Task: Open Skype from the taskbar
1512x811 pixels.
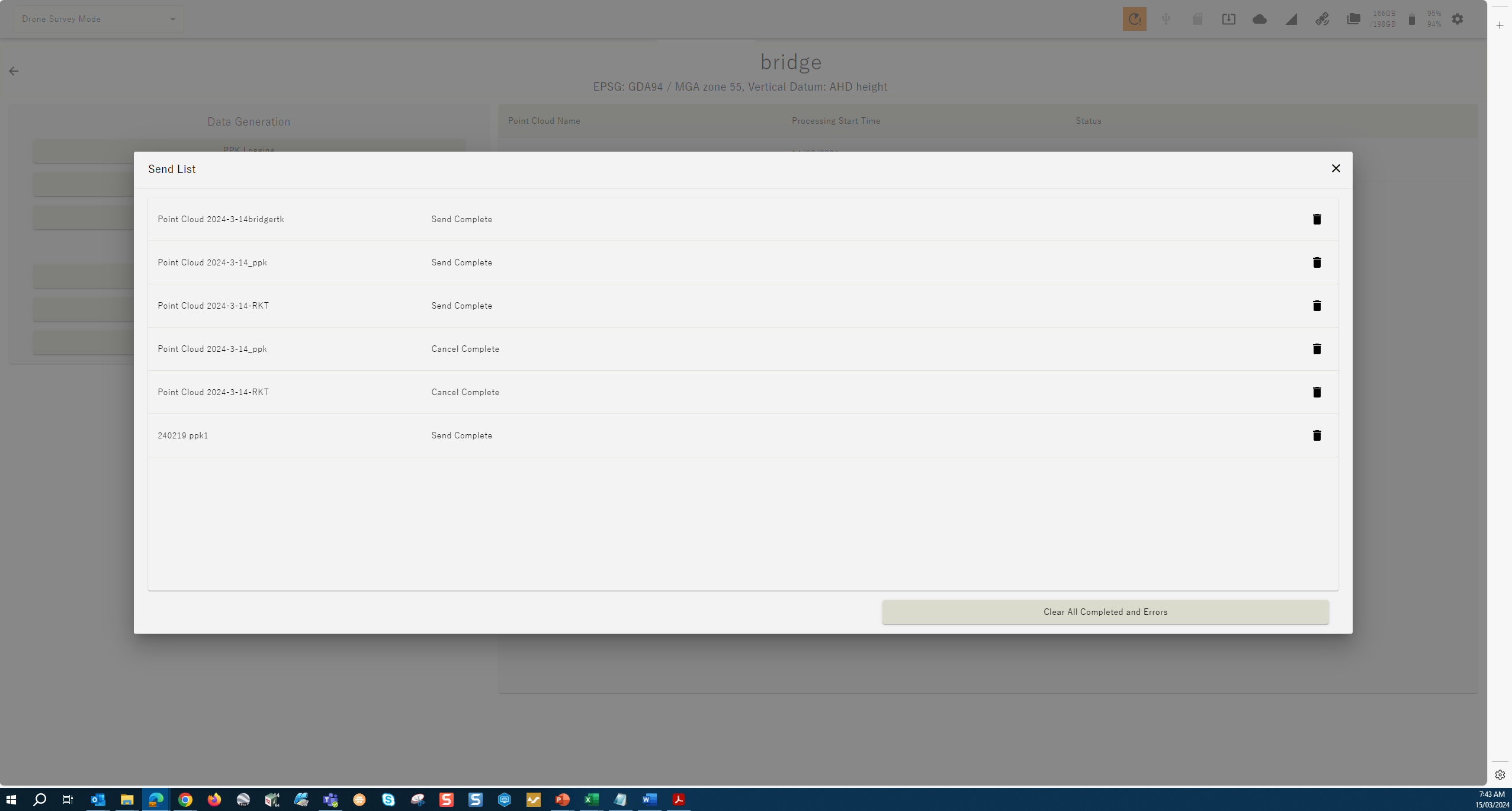Action: click(x=389, y=800)
